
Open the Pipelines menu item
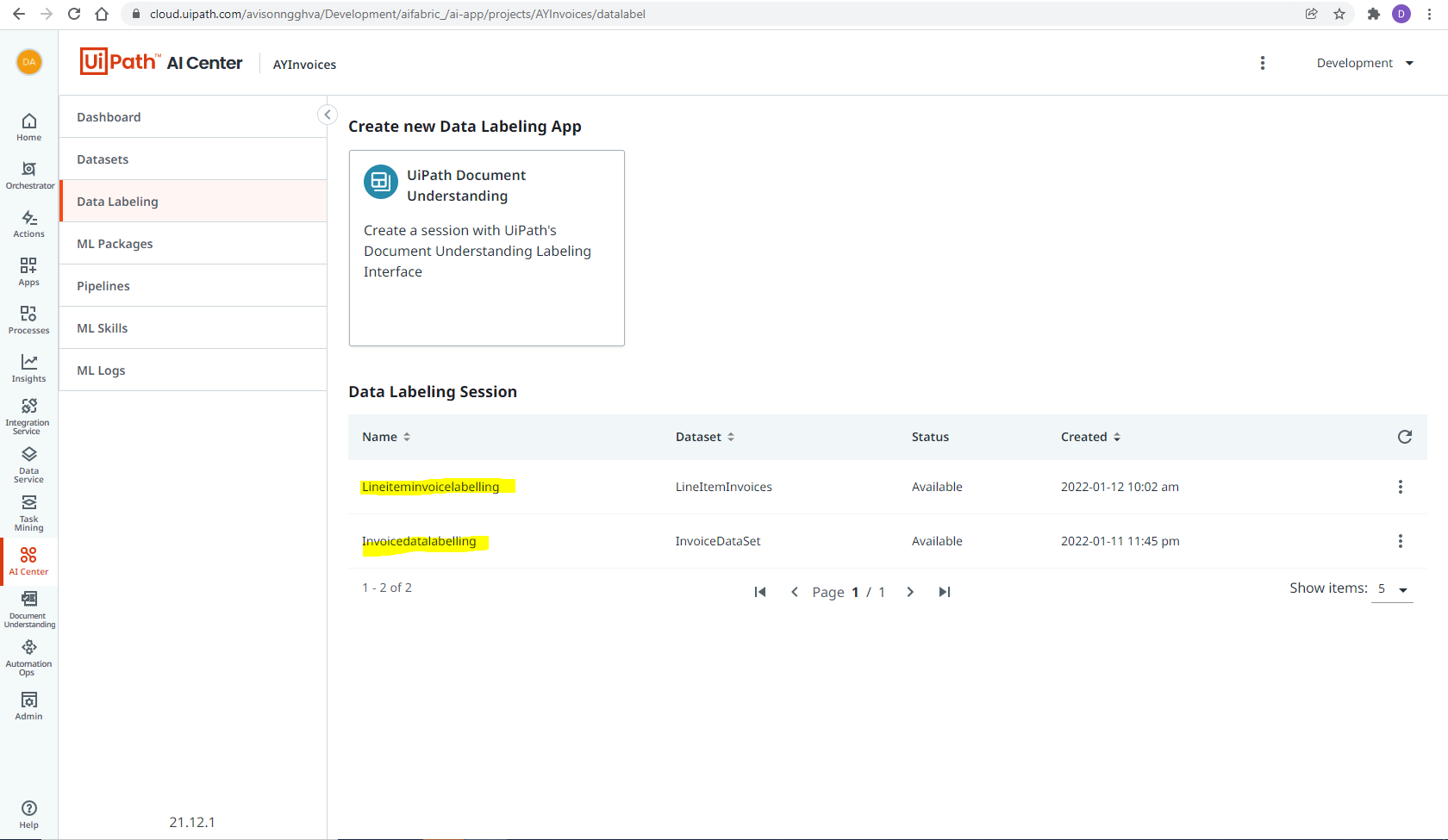pyautogui.click(x=193, y=286)
